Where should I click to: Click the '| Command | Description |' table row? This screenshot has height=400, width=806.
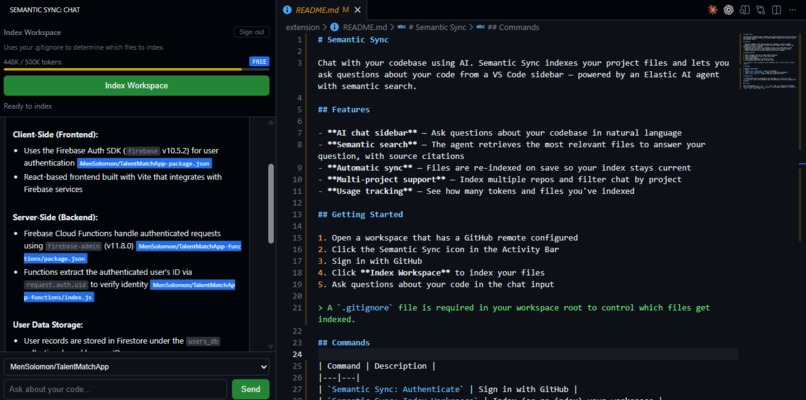tap(377, 366)
